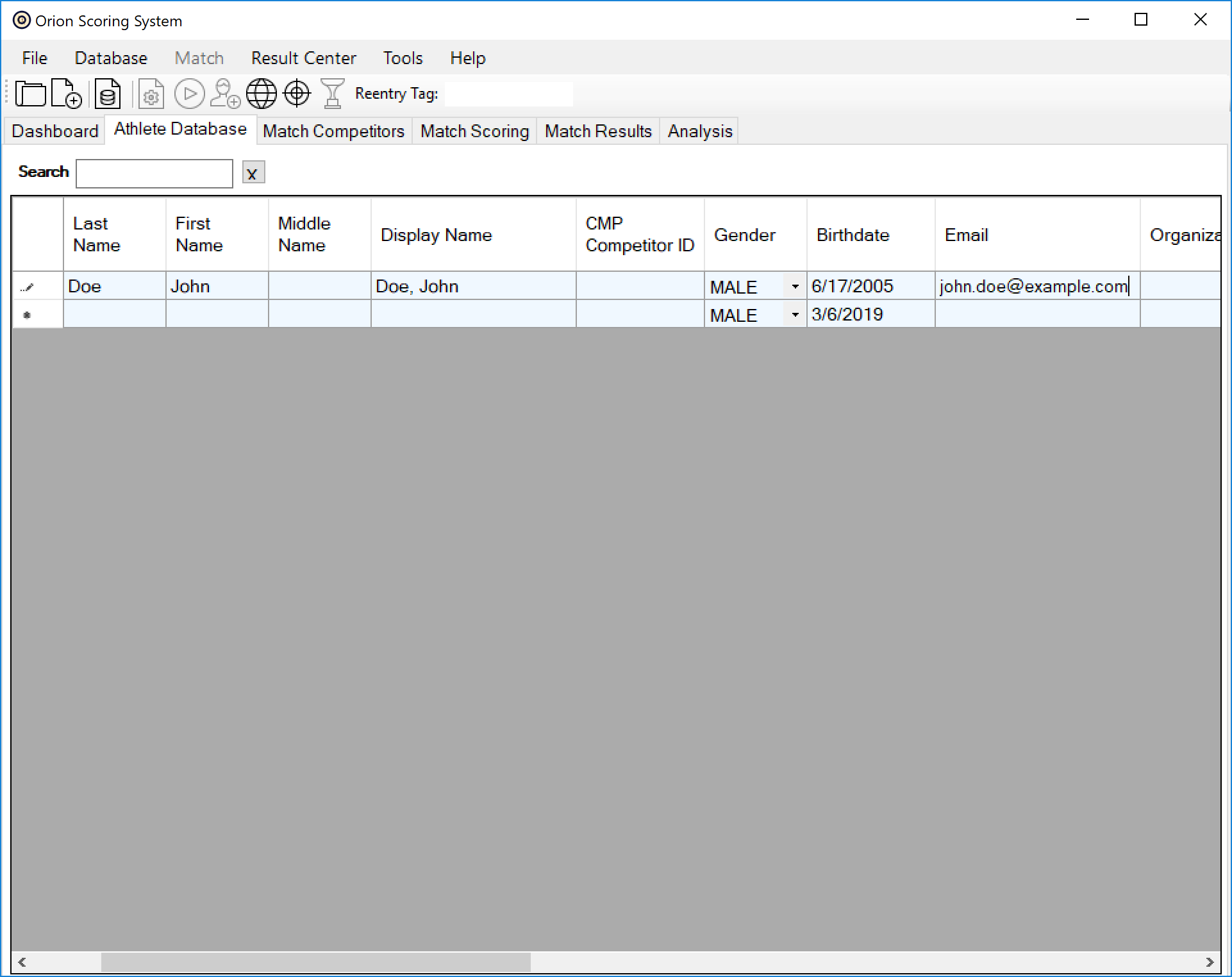
Task: Select the globe Result Center icon
Action: coord(262,94)
